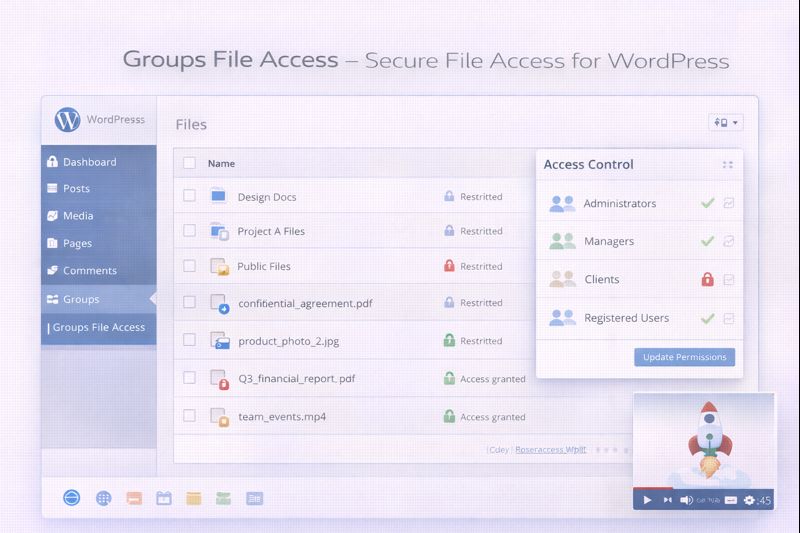Toggle captions in the video player
The width and height of the screenshot is (800, 533).
pyautogui.click(x=731, y=500)
